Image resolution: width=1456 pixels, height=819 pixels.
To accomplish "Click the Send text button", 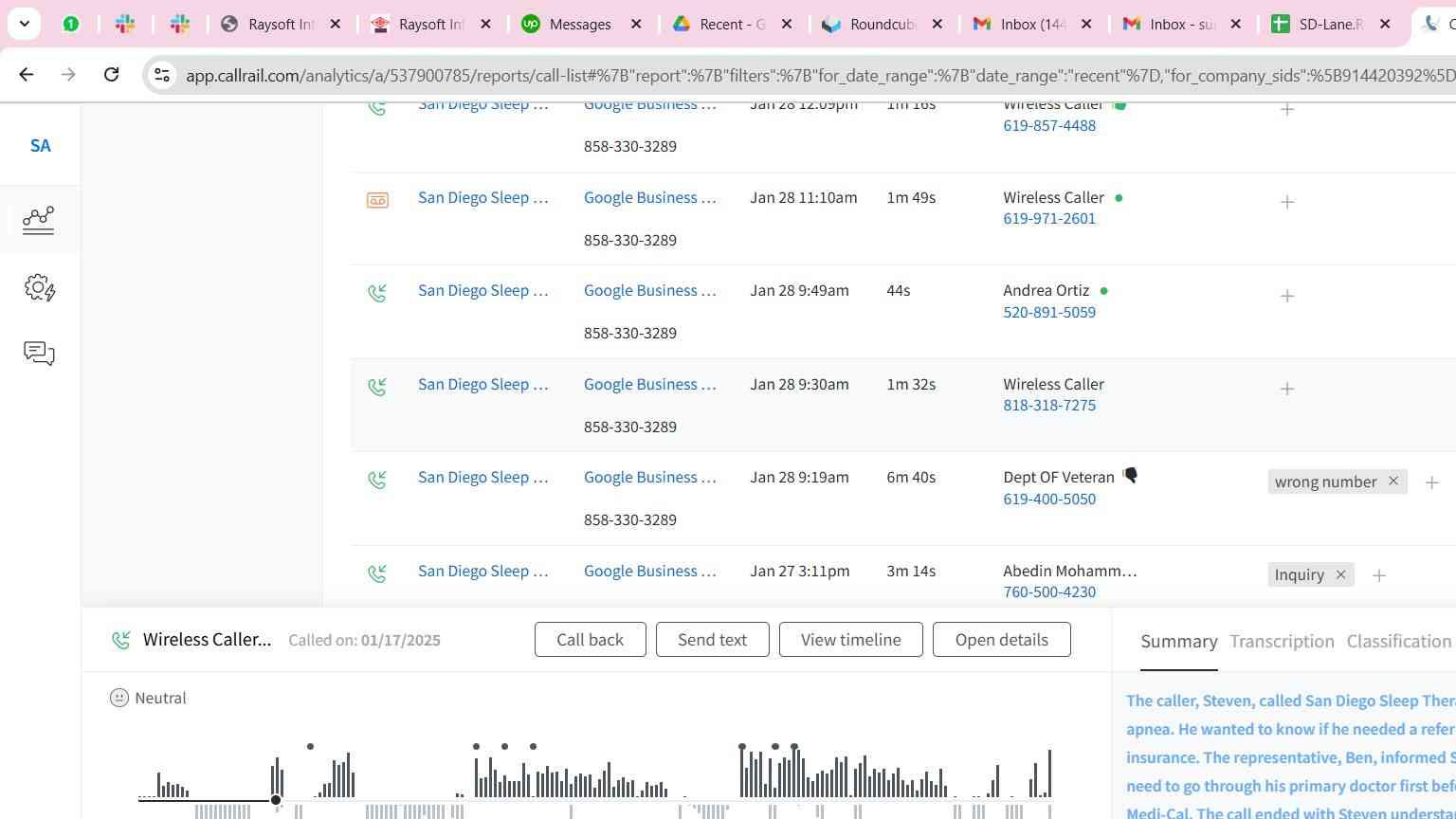I will (x=712, y=640).
